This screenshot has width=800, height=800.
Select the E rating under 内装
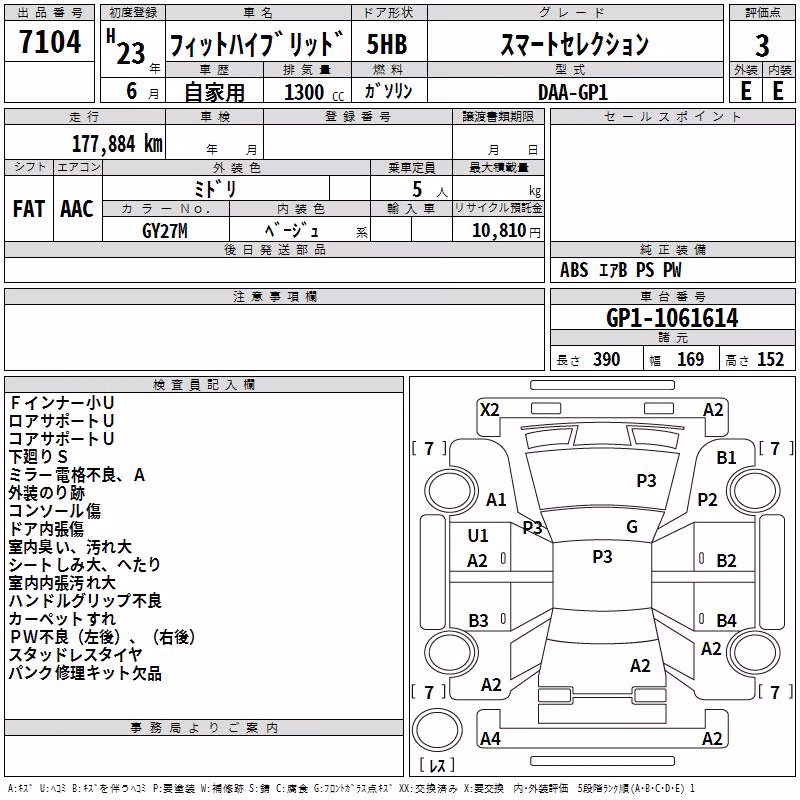point(778,91)
